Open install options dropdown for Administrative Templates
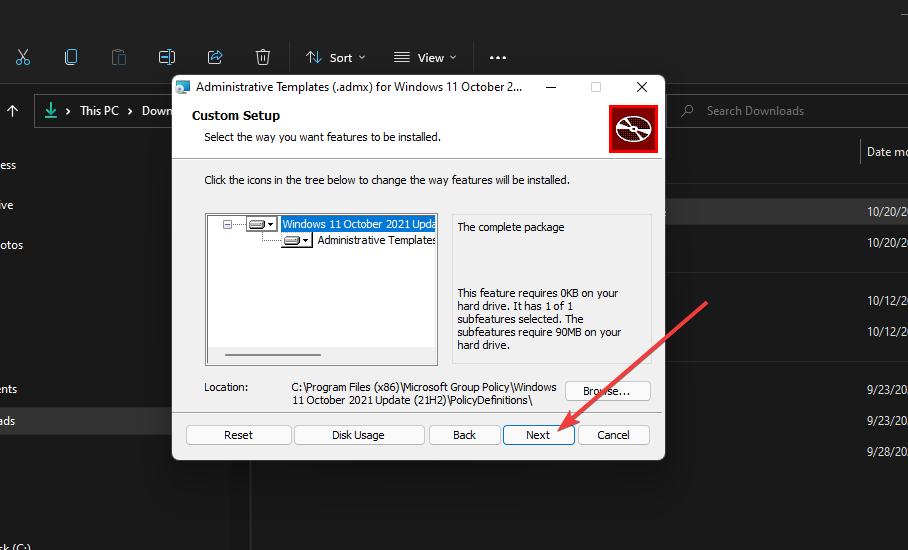The width and height of the screenshot is (908, 550). point(297,240)
